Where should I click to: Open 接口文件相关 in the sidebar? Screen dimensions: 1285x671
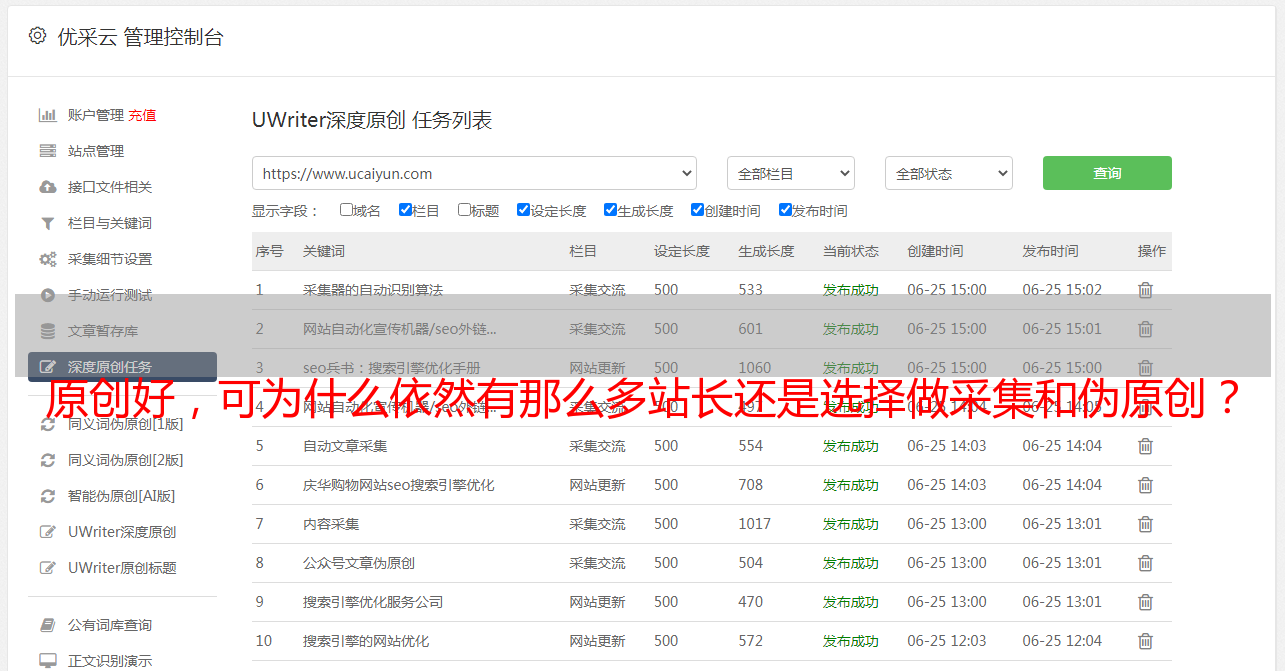(110, 187)
